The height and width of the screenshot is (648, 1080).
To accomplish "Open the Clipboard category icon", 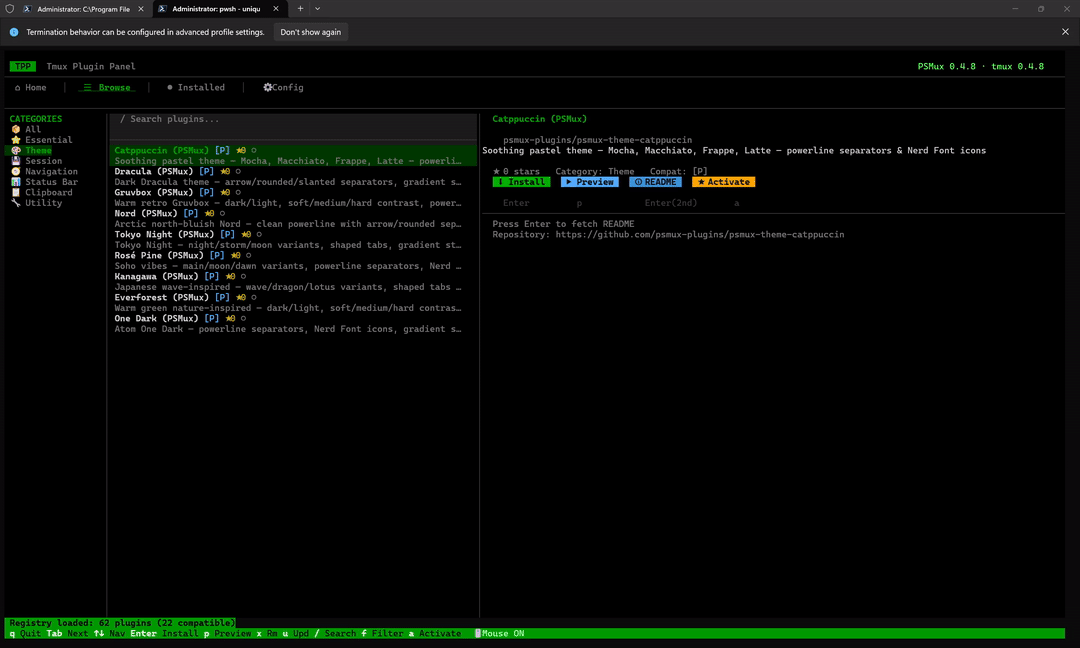I will click(x=16, y=192).
